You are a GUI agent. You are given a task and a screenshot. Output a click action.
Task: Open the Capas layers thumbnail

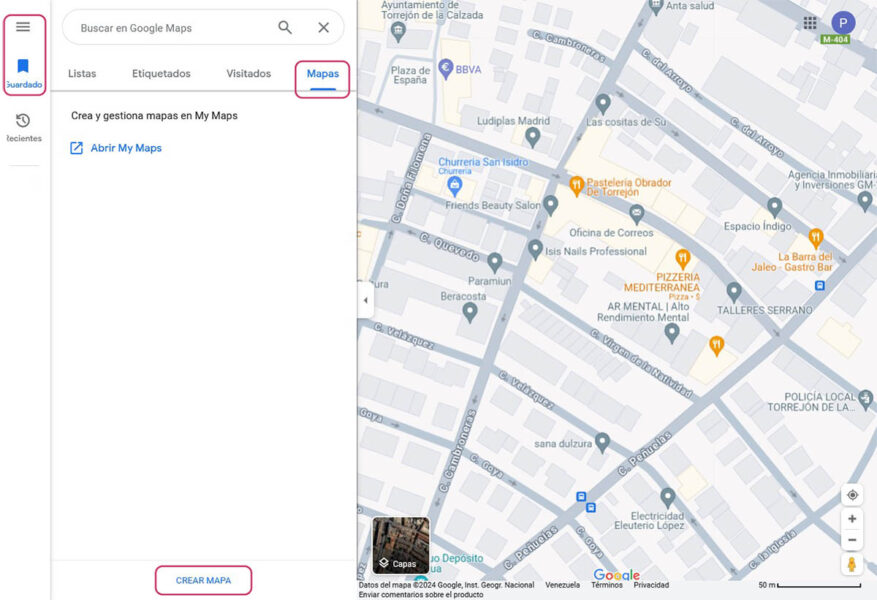400,545
